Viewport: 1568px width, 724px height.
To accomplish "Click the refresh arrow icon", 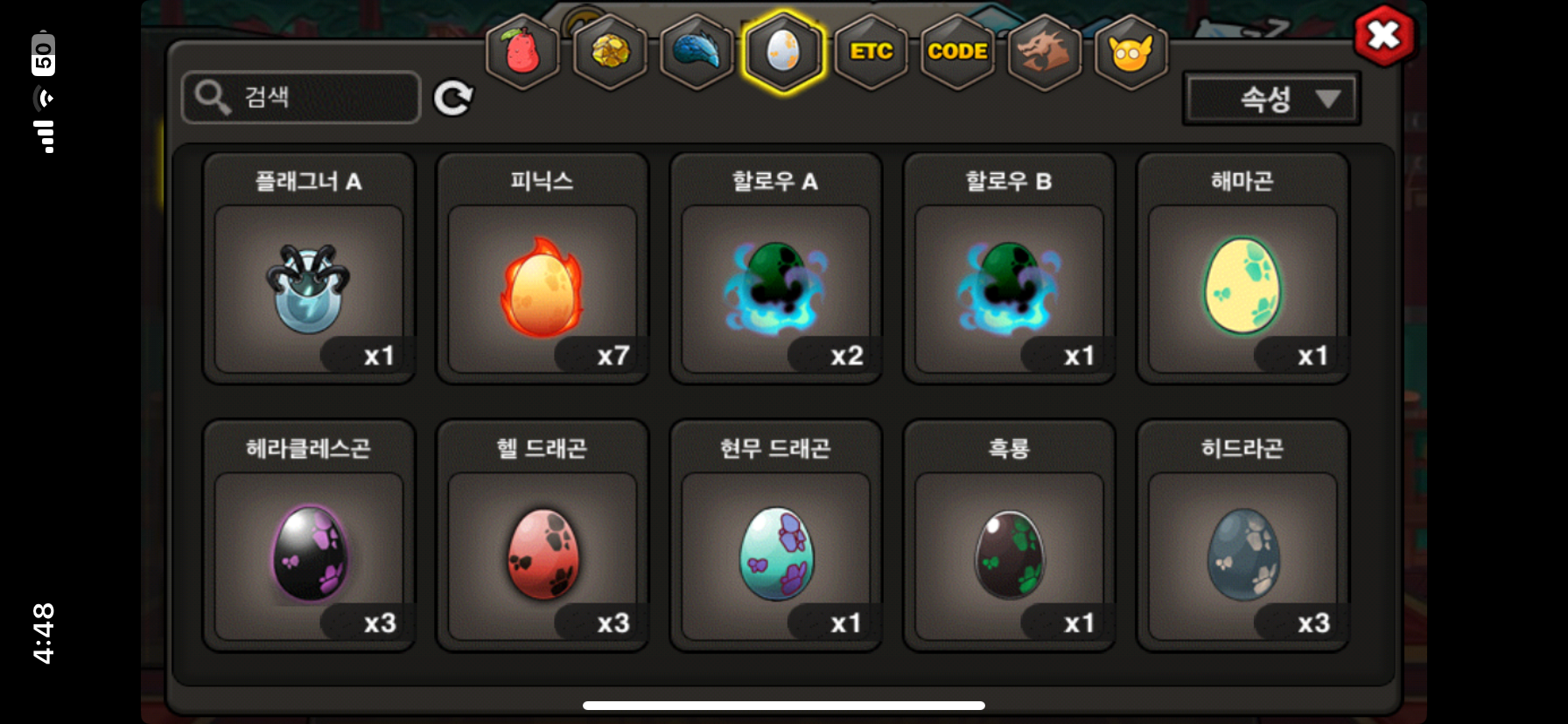I will click(453, 98).
